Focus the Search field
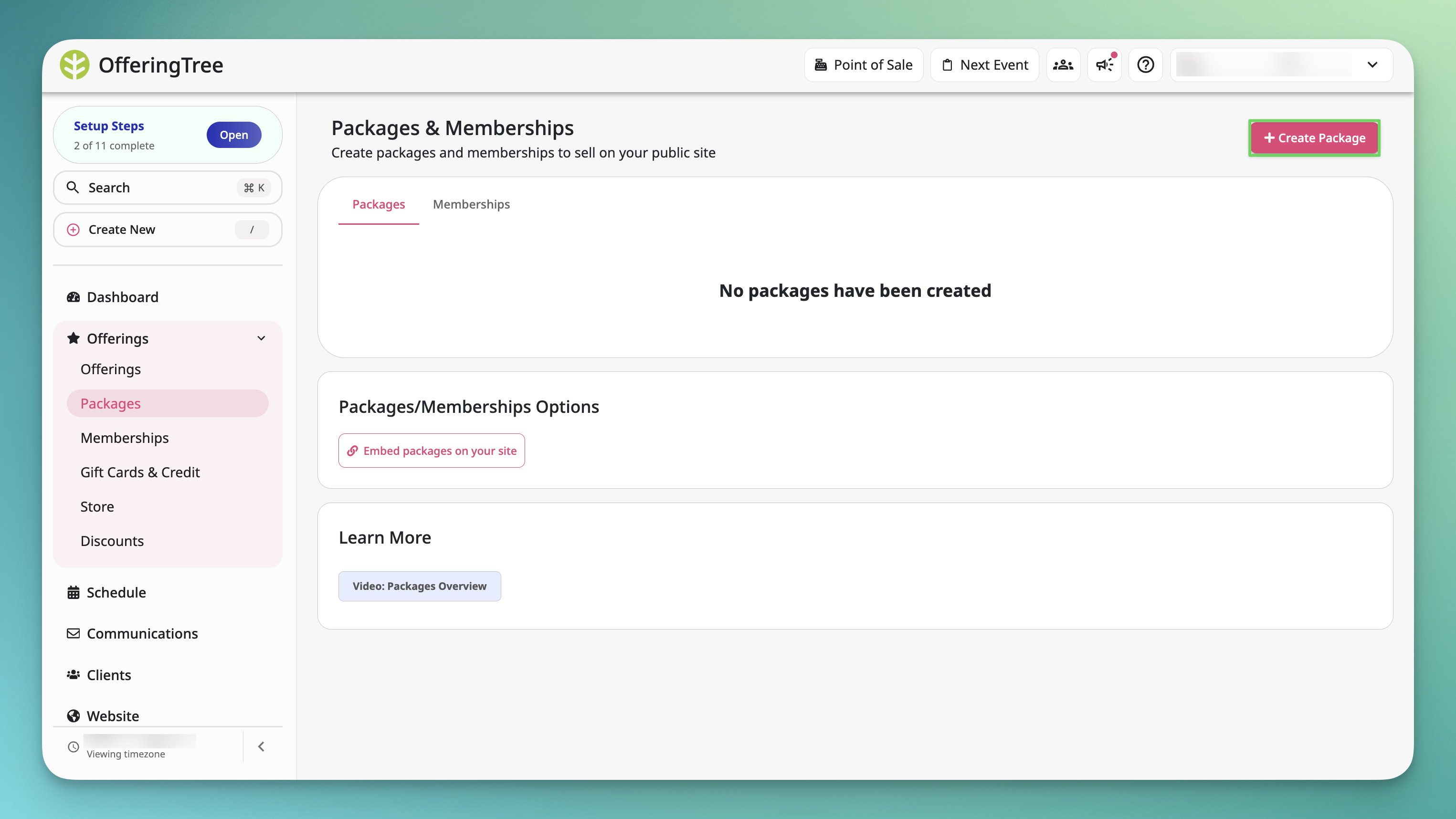The height and width of the screenshot is (819, 1456). click(167, 188)
